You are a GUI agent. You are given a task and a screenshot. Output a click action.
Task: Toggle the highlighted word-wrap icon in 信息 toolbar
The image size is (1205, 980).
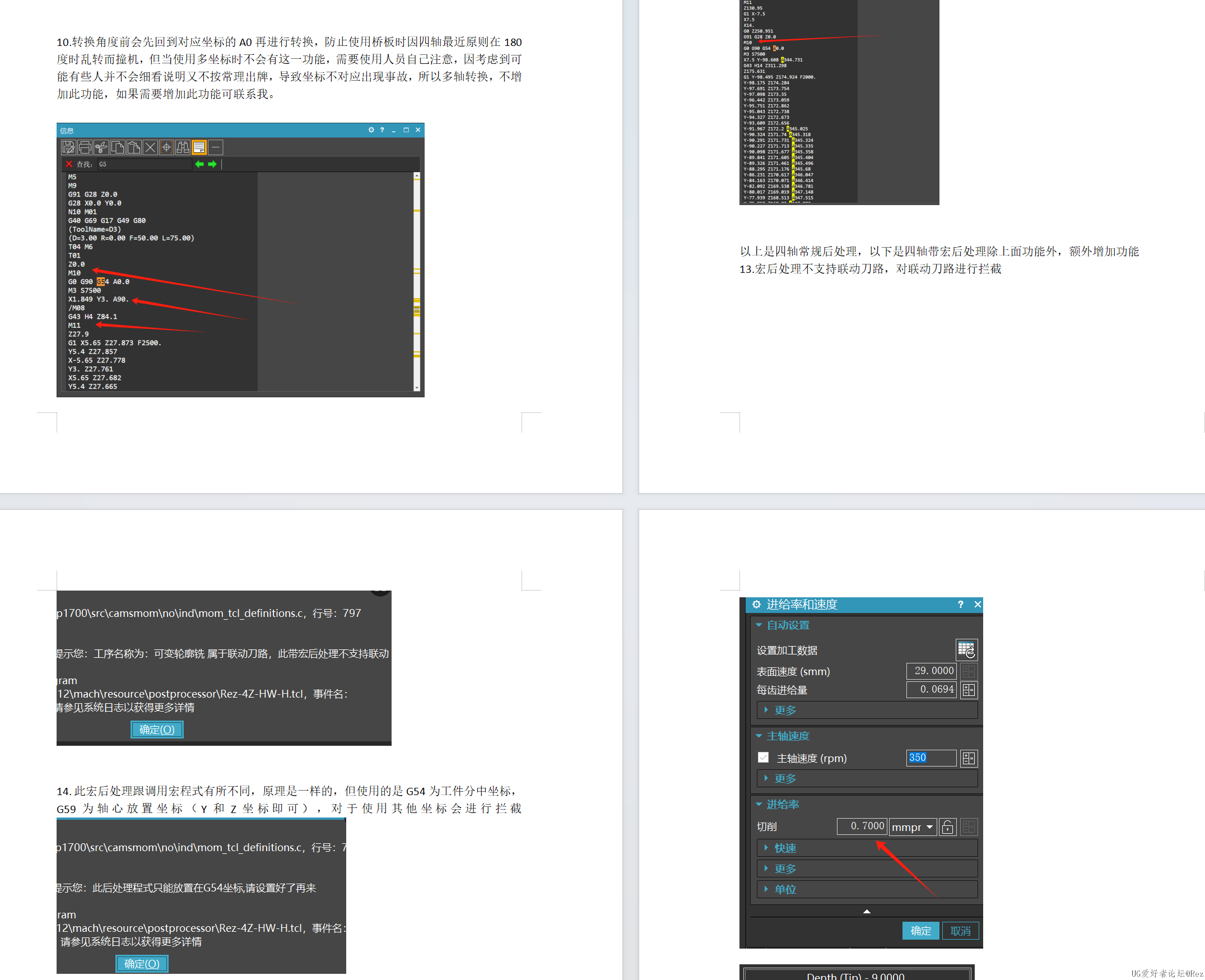tap(199, 147)
